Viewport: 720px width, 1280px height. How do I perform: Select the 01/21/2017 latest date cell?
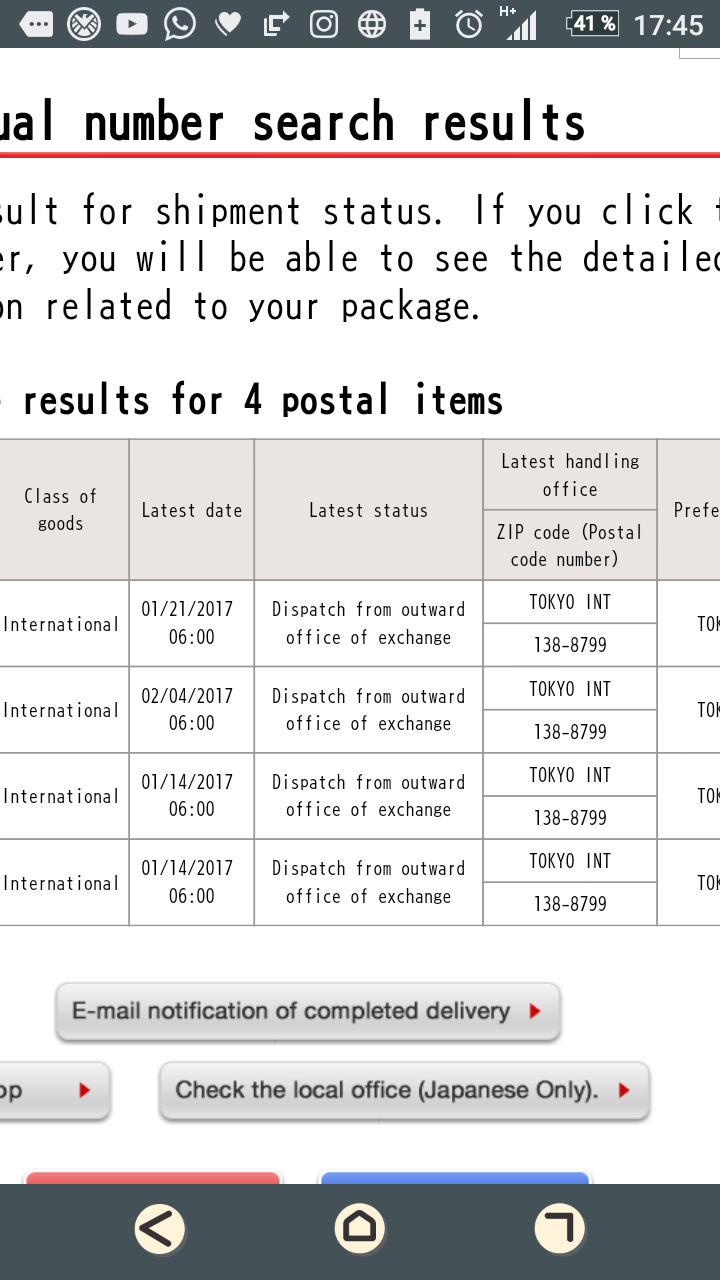coord(192,623)
